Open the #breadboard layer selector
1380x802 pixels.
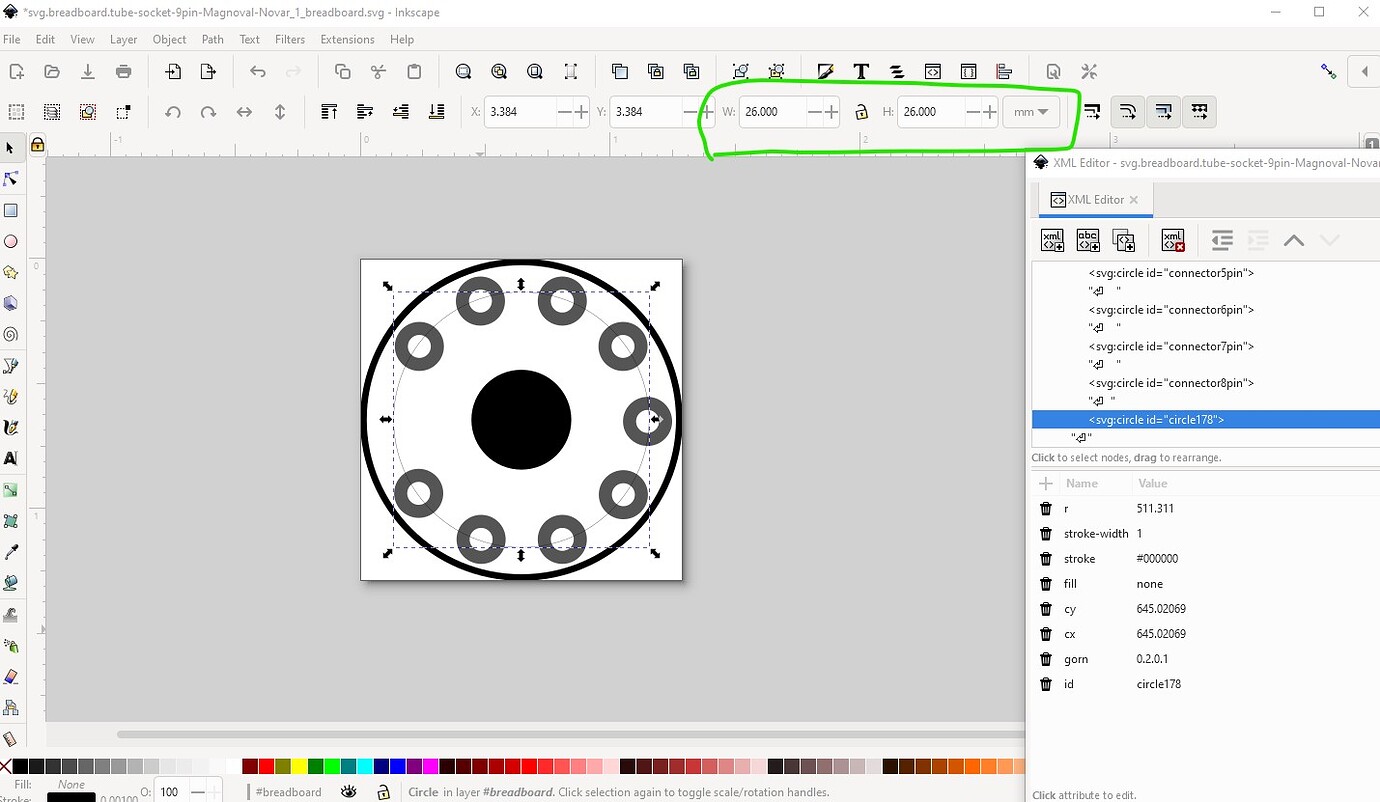pyautogui.click(x=289, y=792)
